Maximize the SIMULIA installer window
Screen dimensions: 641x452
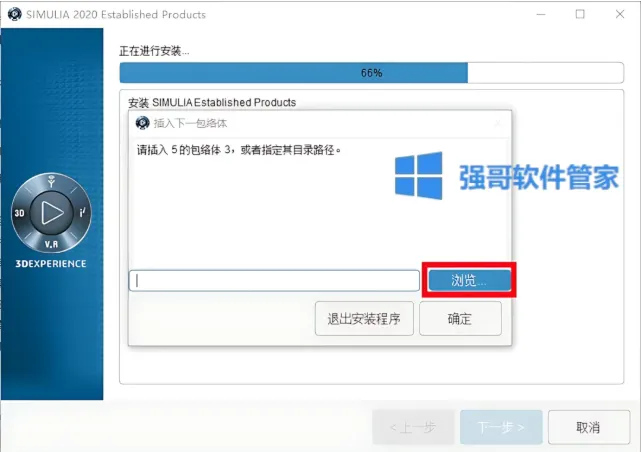(x=580, y=14)
